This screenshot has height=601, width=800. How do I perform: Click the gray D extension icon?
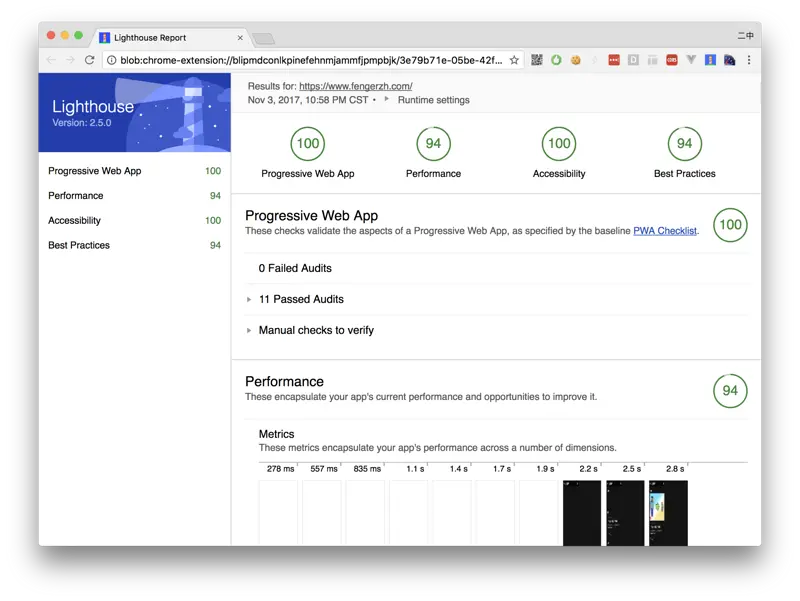[x=633, y=60]
